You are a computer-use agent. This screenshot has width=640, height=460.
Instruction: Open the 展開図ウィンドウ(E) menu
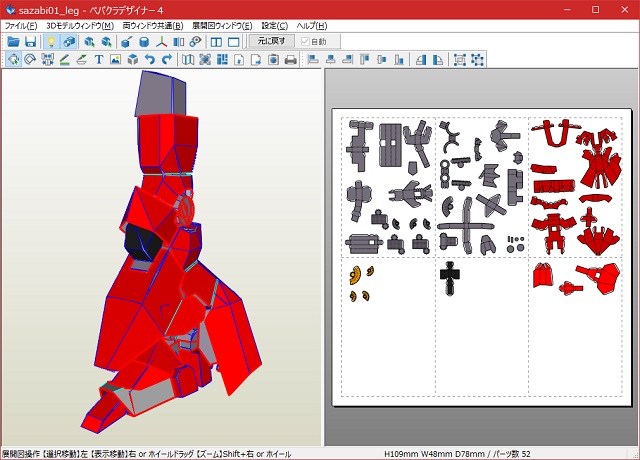(x=222, y=26)
